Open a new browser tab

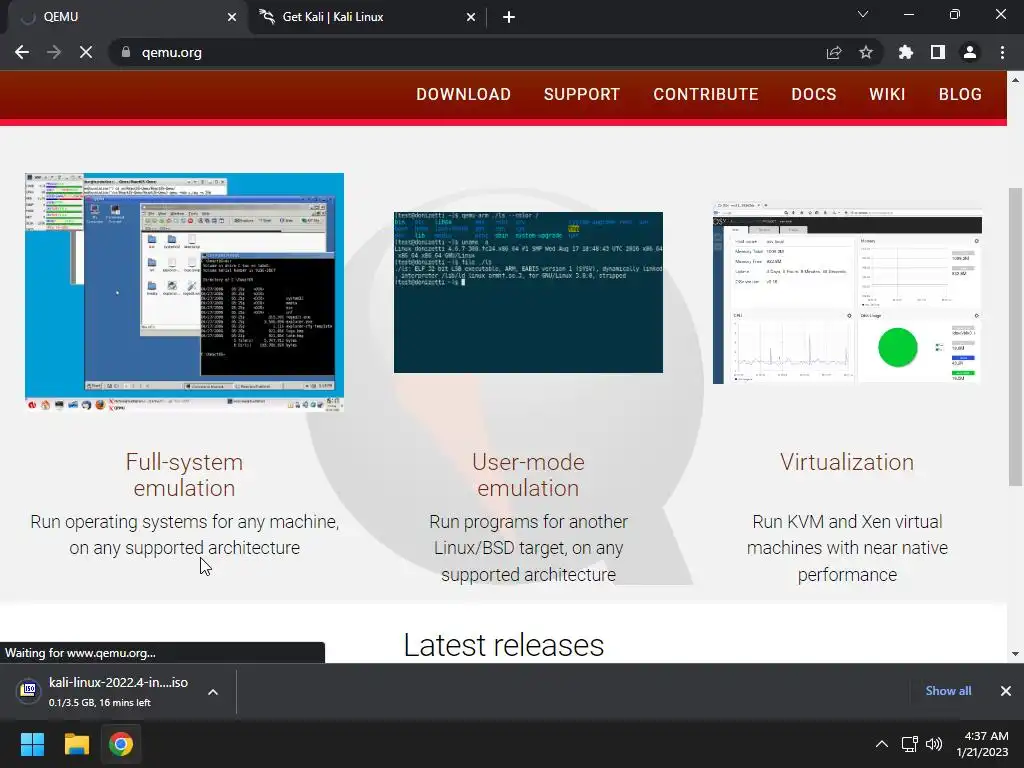coord(509,17)
